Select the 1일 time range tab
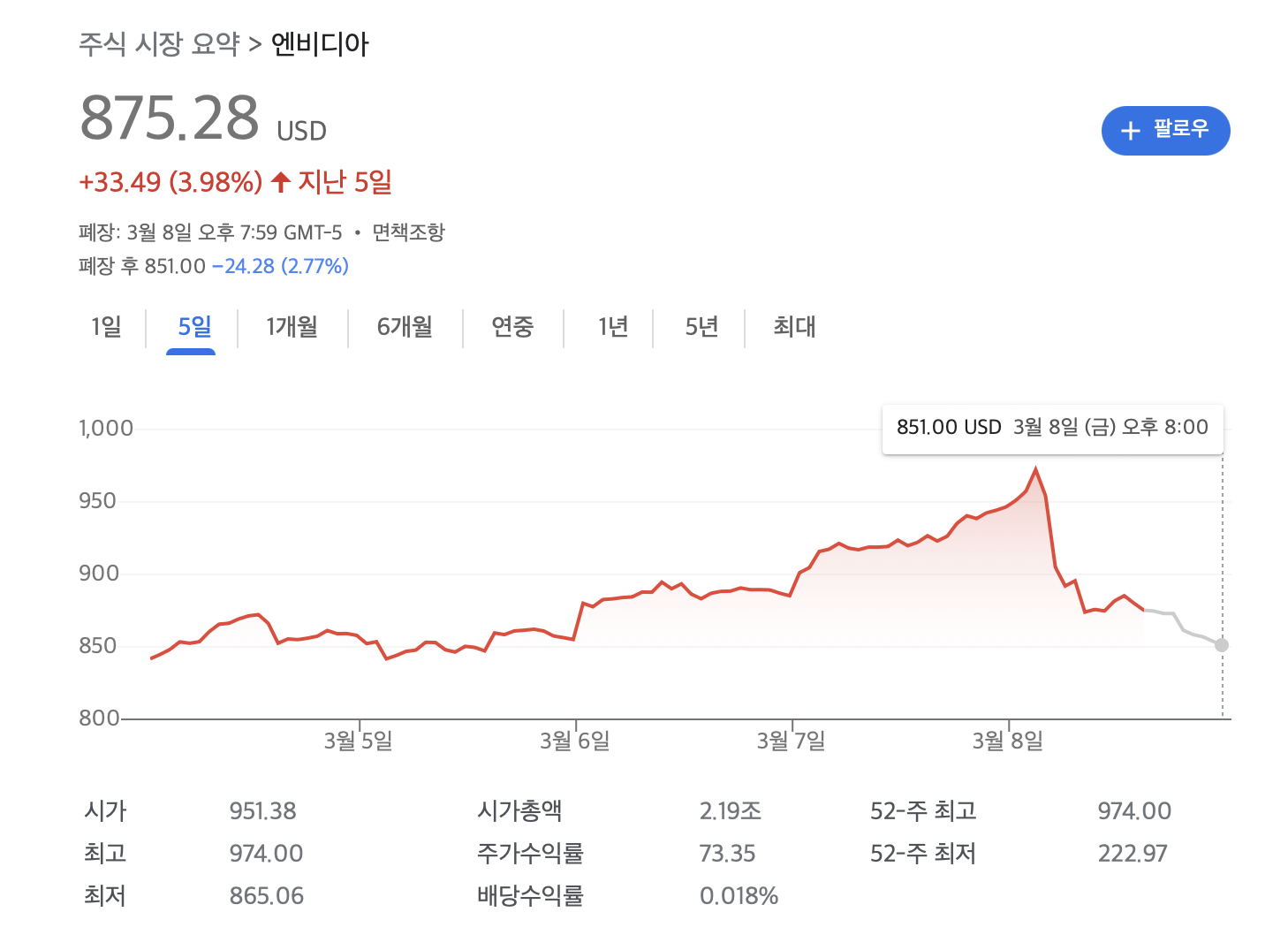 pos(106,327)
